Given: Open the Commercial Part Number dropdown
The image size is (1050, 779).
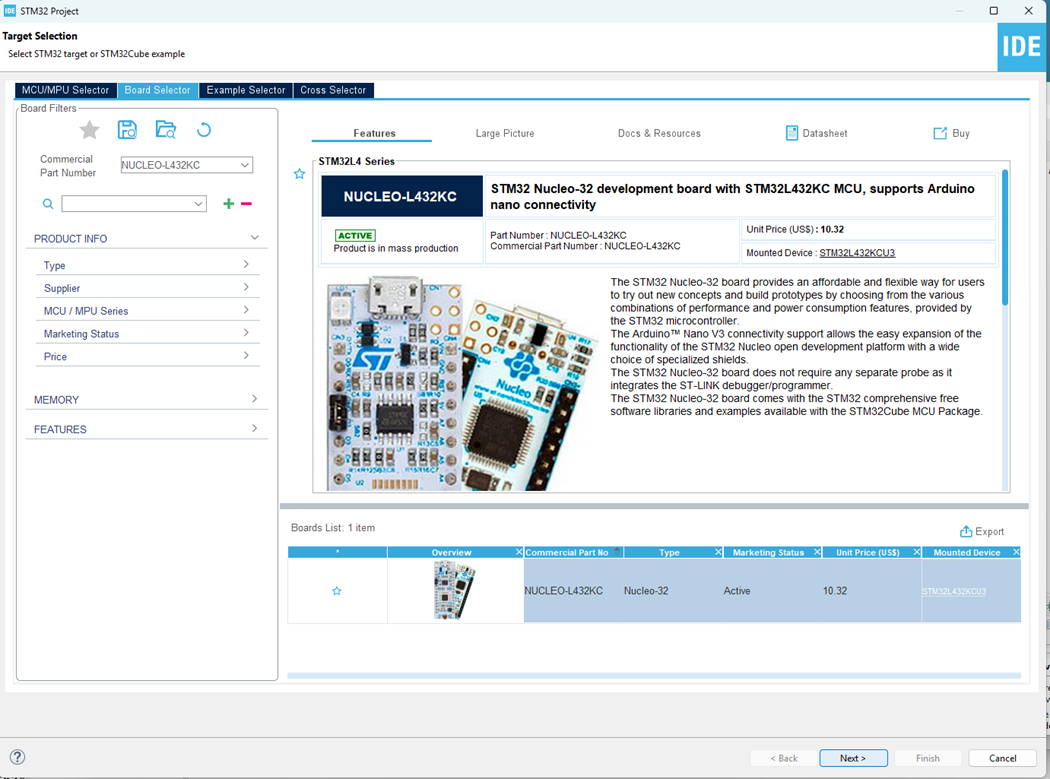Looking at the screenshot, I should point(244,165).
